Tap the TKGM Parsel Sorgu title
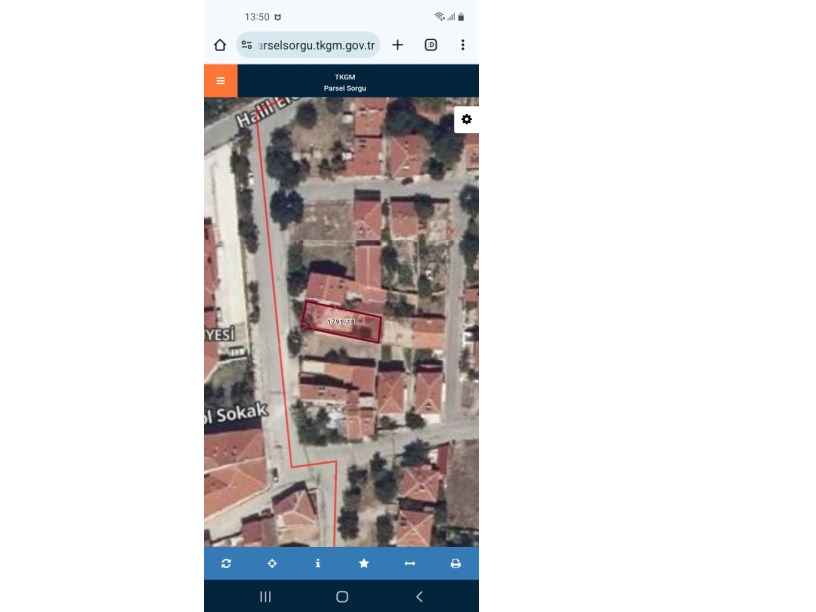This screenshot has width=816, height=612. pyautogui.click(x=345, y=82)
